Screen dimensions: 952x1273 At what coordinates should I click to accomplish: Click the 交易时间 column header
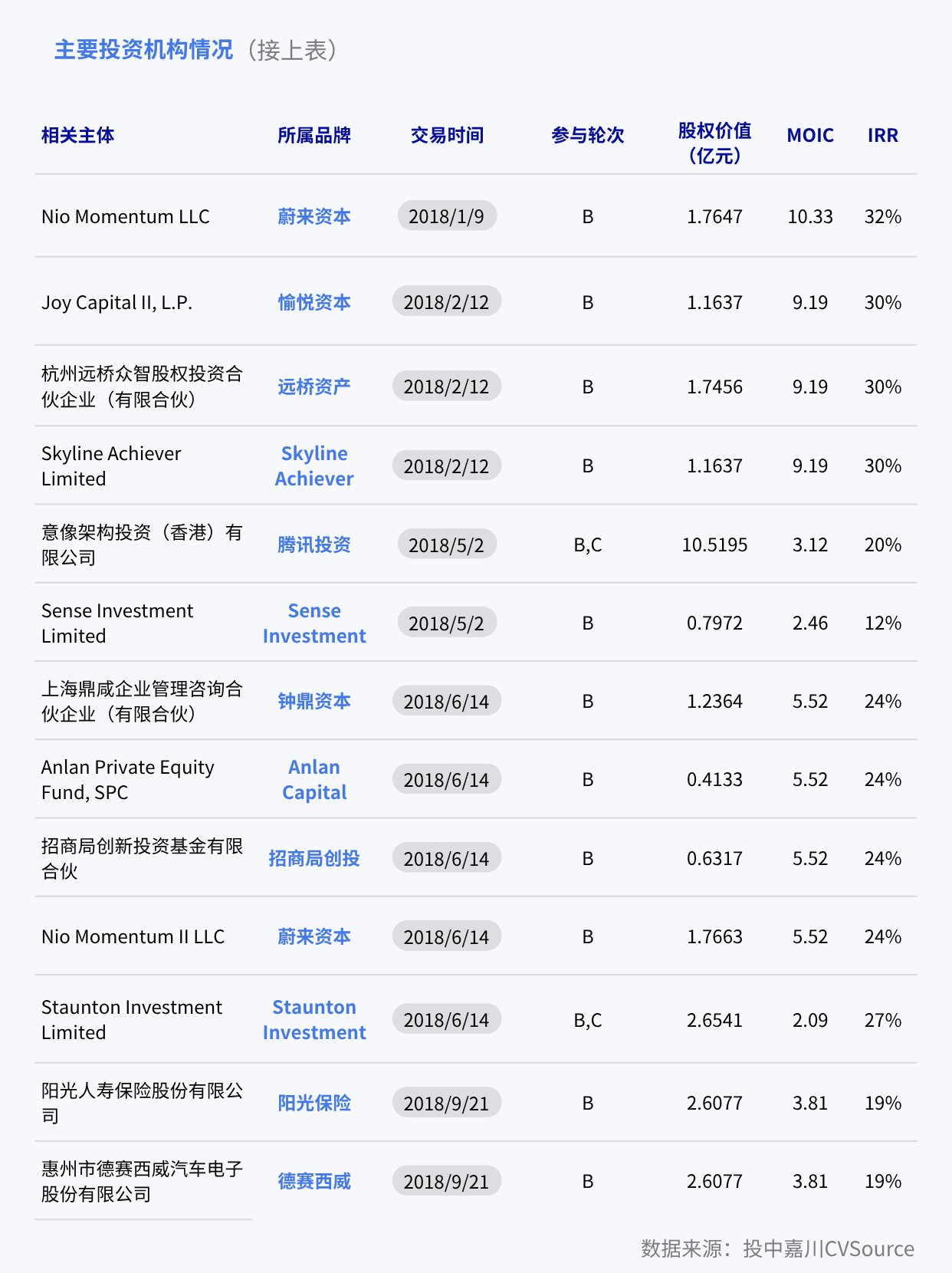[447, 135]
